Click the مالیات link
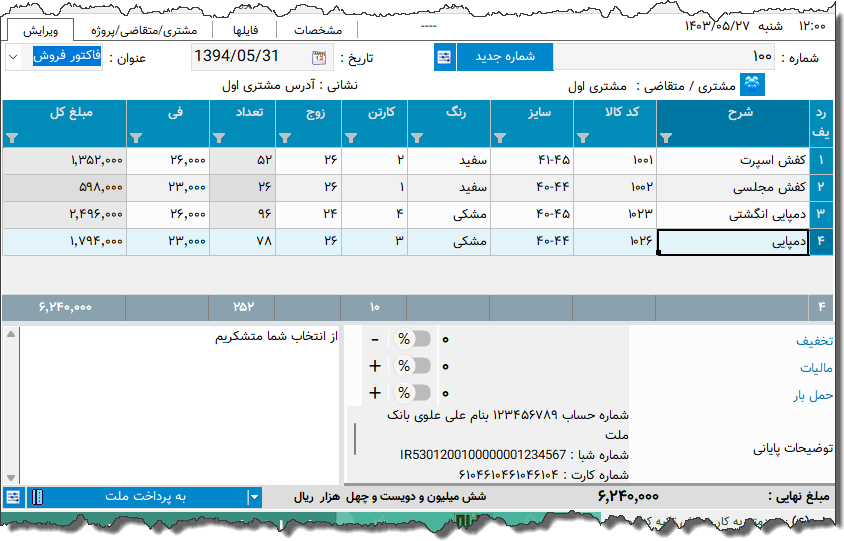The width and height of the screenshot is (844, 541). 816,368
